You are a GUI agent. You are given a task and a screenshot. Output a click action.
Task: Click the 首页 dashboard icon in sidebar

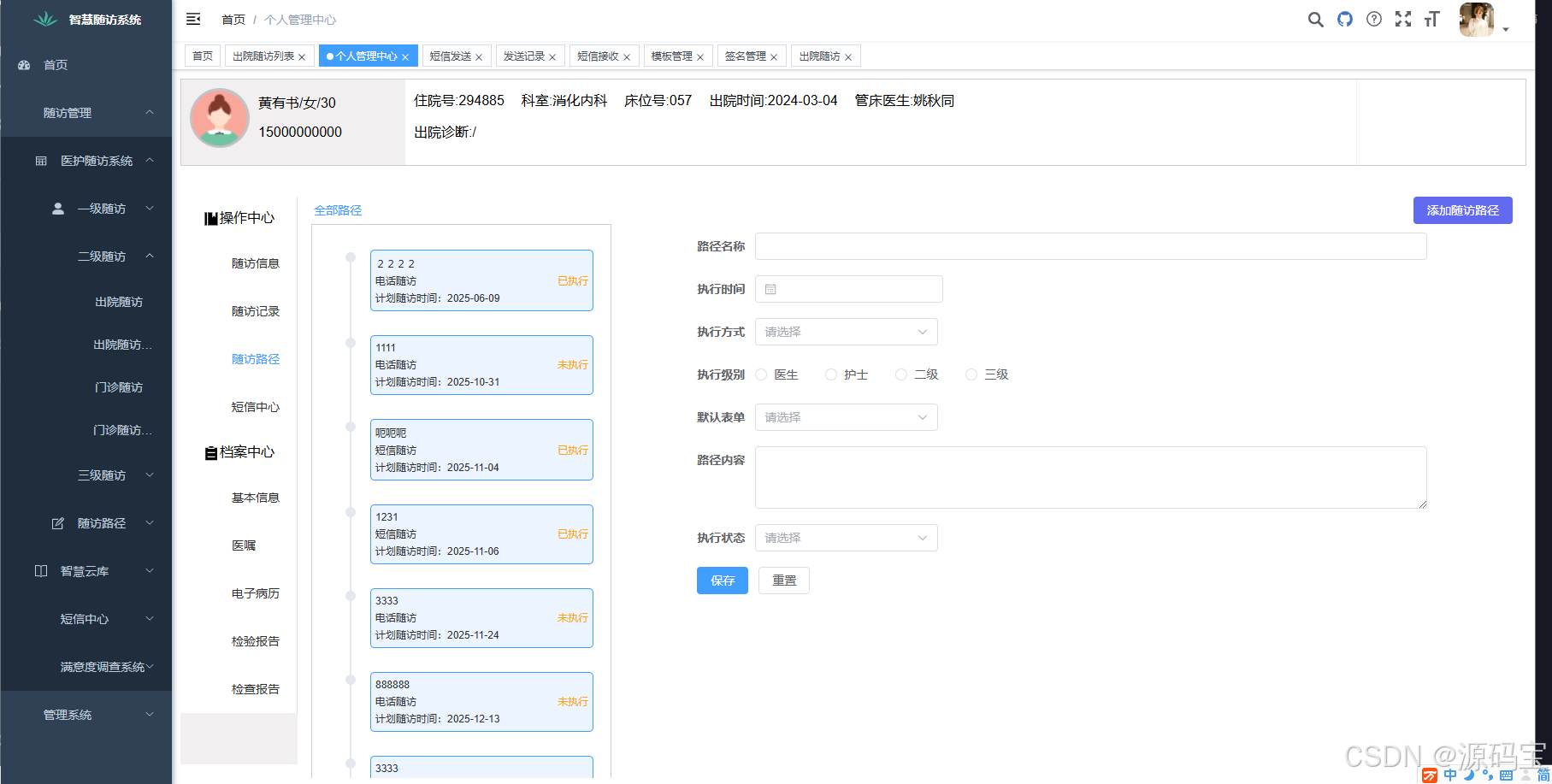[x=24, y=65]
